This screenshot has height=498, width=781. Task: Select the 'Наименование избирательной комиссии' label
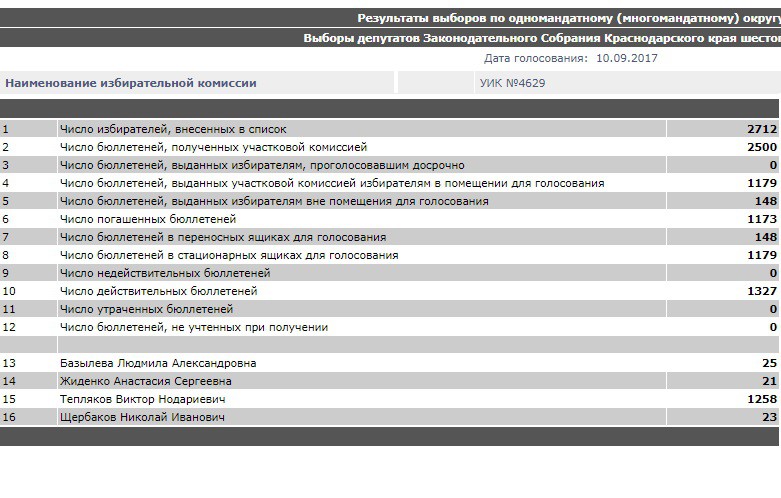tap(131, 83)
